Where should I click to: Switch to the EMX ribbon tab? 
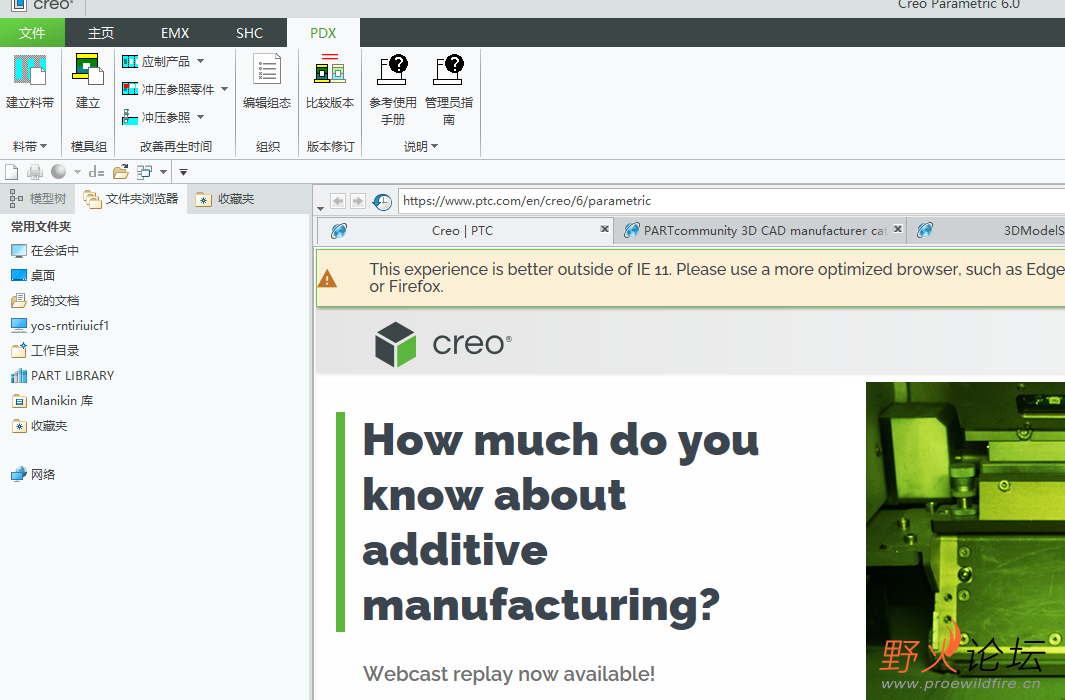coord(175,33)
